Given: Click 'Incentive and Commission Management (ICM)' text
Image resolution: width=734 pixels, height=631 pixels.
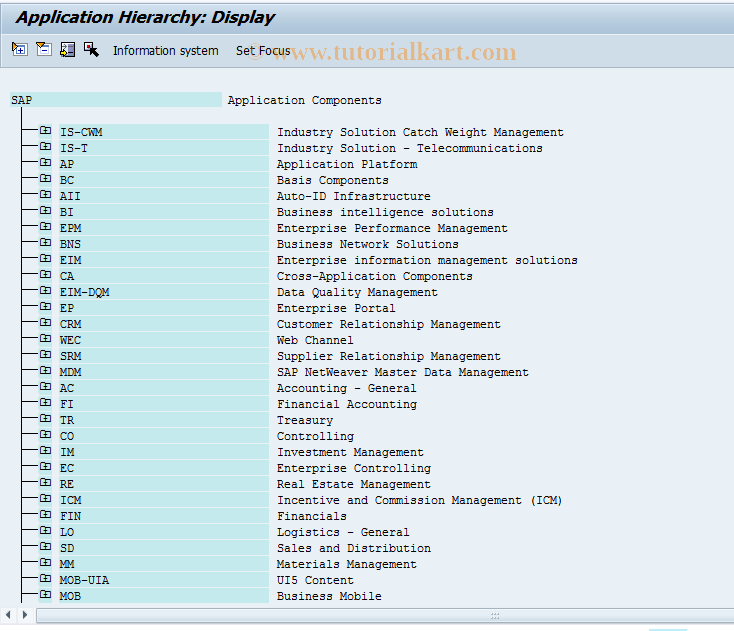Looking at the screenshot, I should [419, 500].
